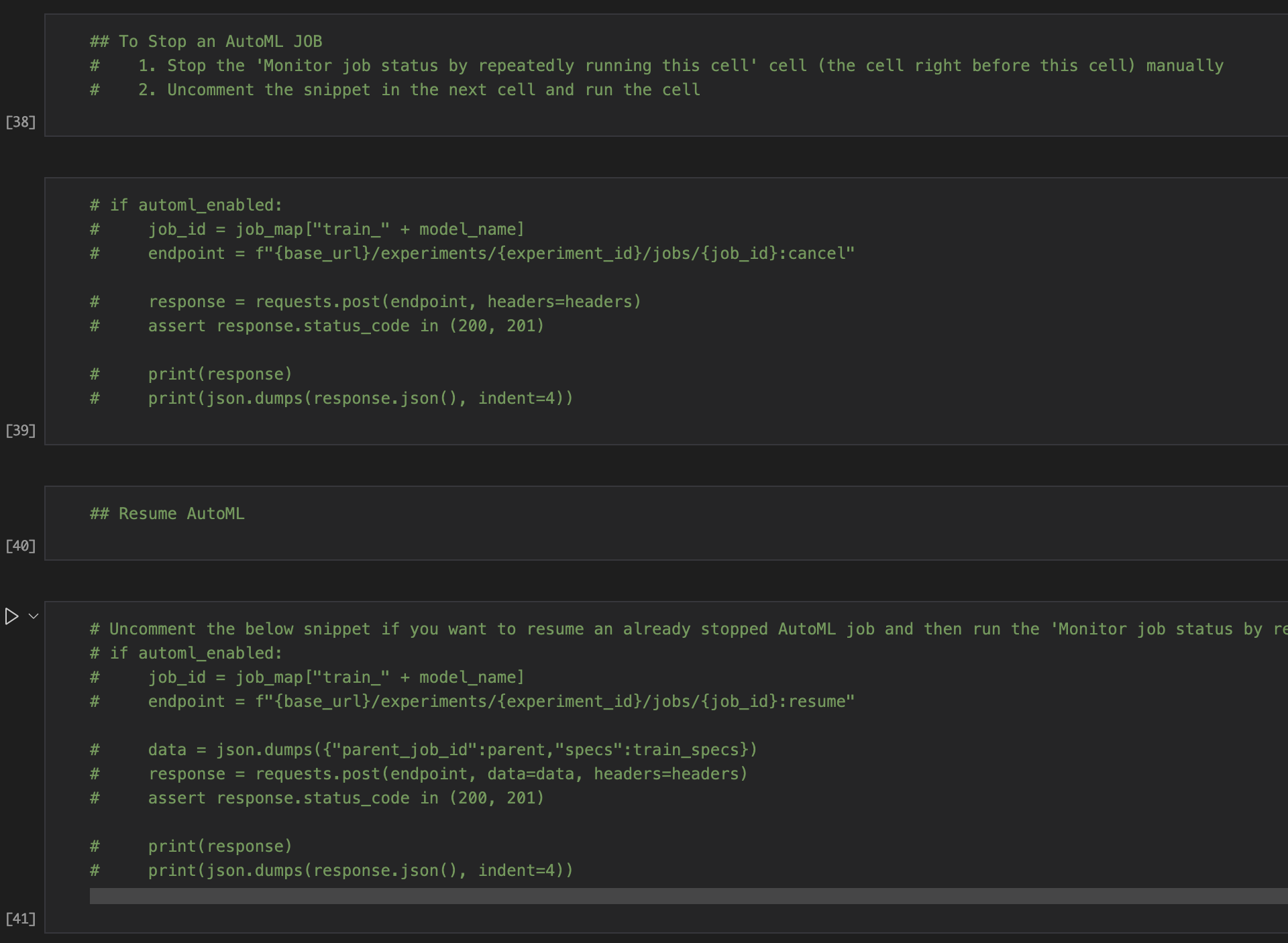Place cursor in resume endpoint line
The image size is (1288, 943).
472,702
